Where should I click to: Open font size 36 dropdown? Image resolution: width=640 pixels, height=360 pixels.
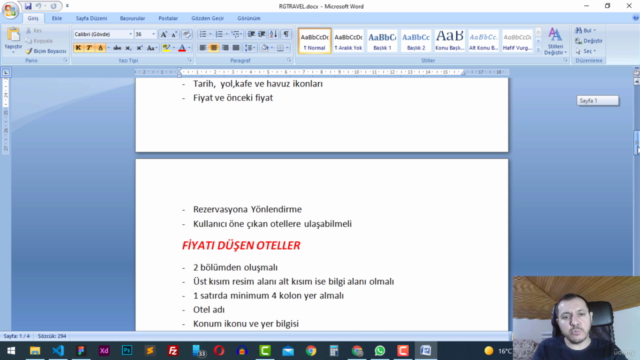(x=153, y=34)
